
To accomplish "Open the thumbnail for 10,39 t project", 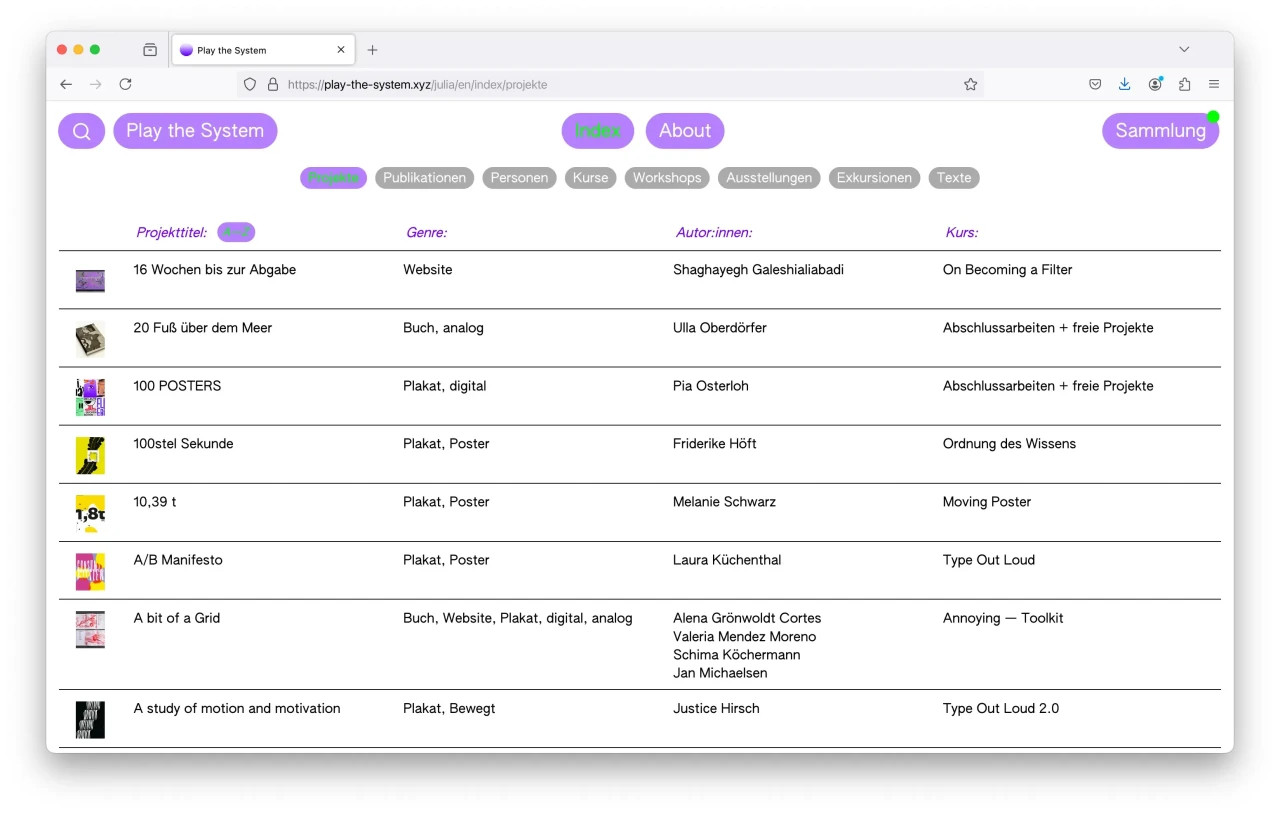I will pos(90,514).
